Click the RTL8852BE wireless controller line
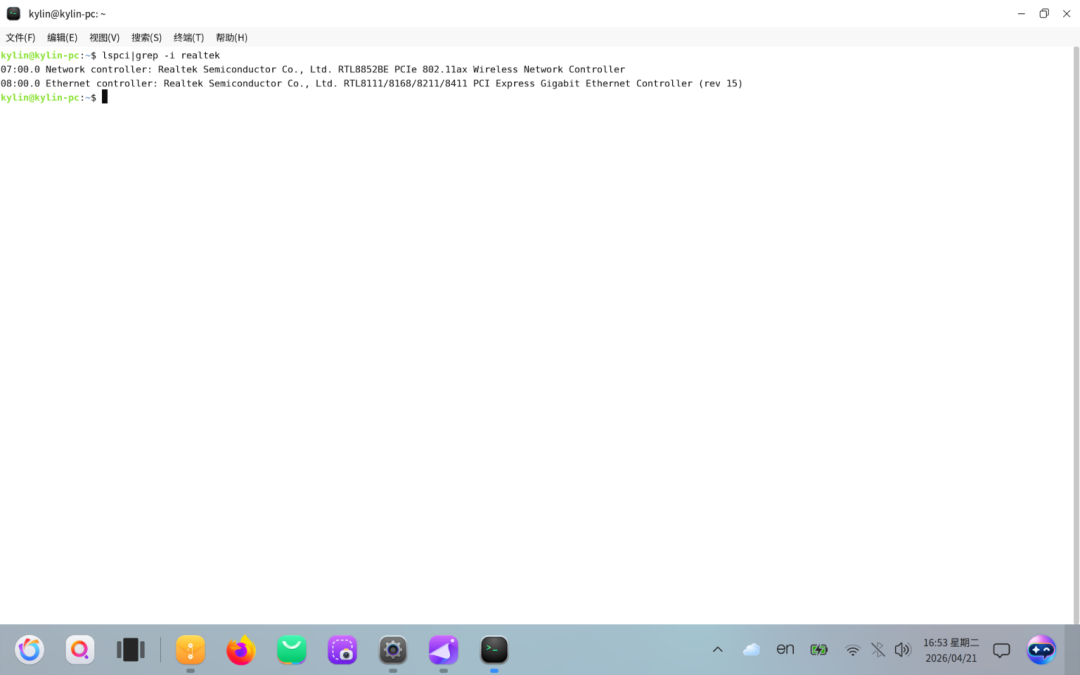This screenshot has width=1080, height=675. click(313, 70)
